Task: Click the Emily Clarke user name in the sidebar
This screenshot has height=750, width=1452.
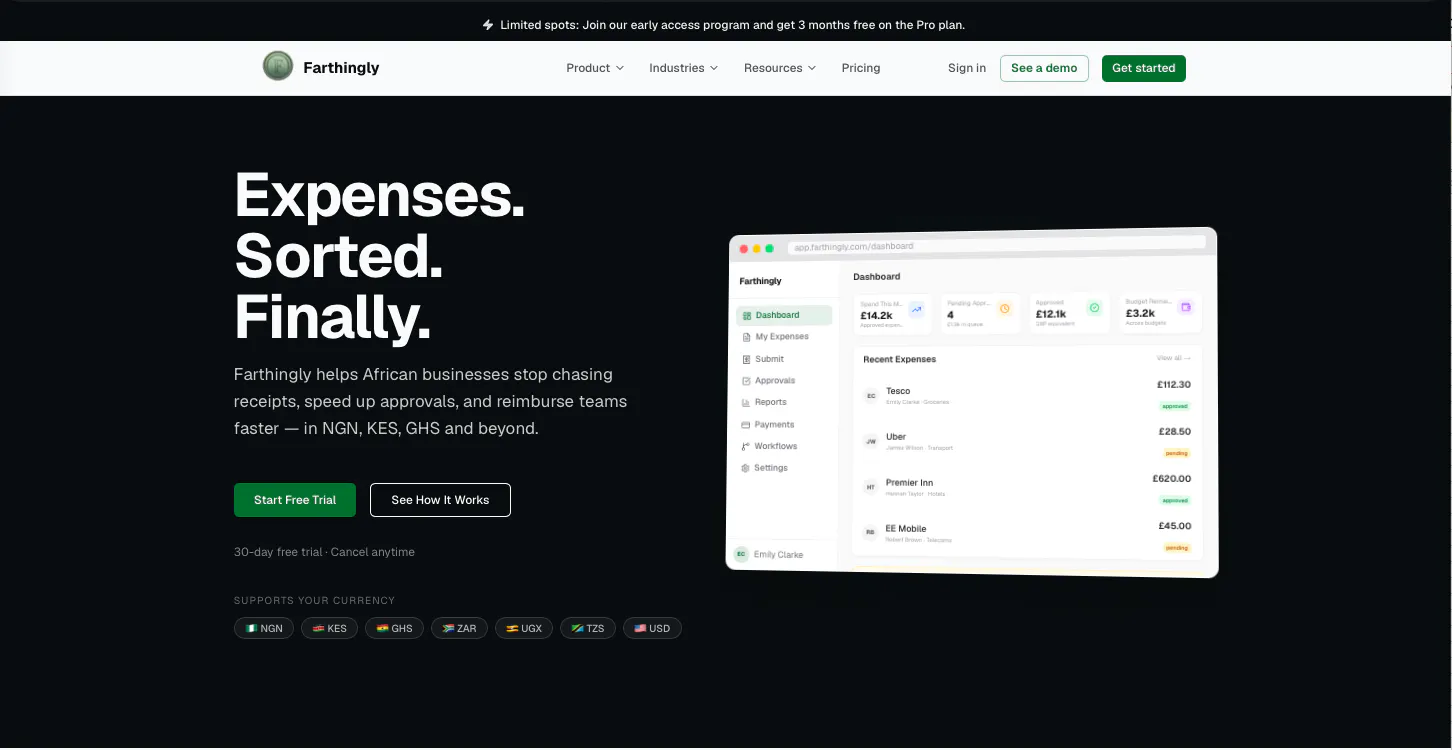Action: coord(778,554)
